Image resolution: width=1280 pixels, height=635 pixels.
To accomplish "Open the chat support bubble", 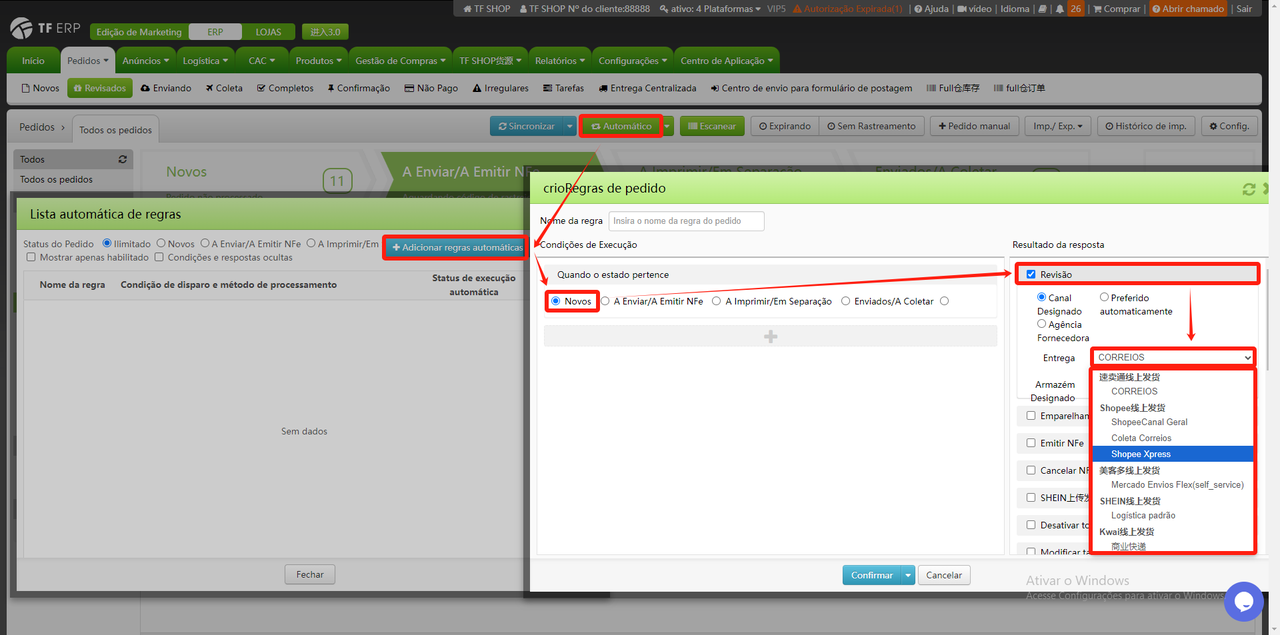I will pos(1243,601).
